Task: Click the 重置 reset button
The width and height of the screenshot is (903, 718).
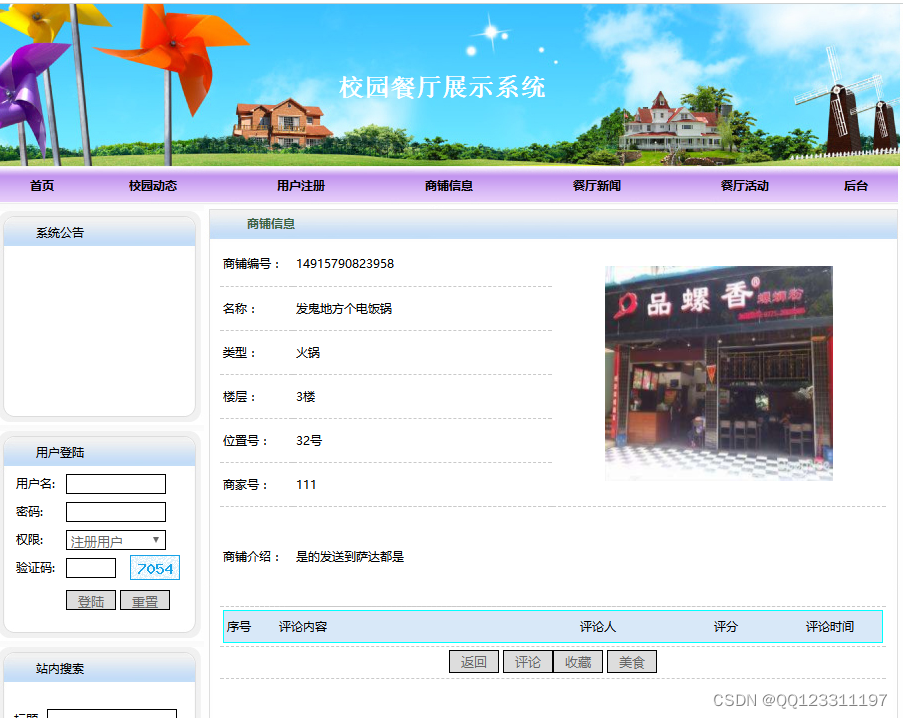Action: (145, 601)
